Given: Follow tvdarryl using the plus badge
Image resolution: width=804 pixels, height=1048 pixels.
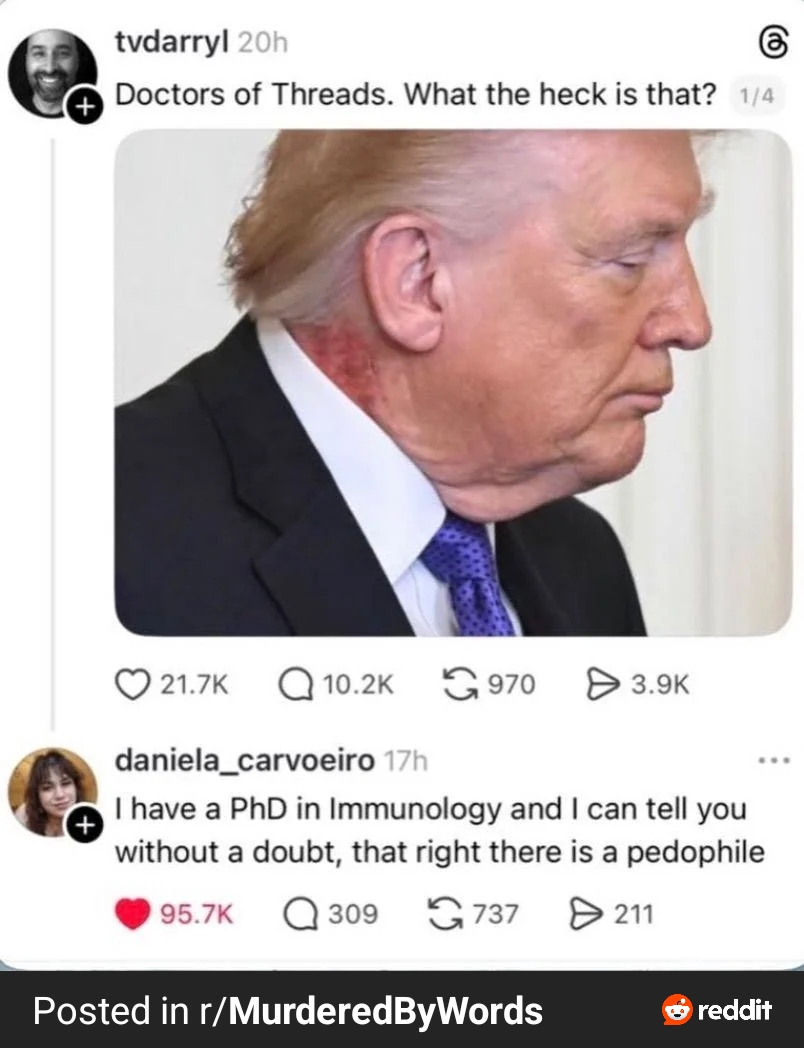Looking at the screenshot, I should (84, 106).
